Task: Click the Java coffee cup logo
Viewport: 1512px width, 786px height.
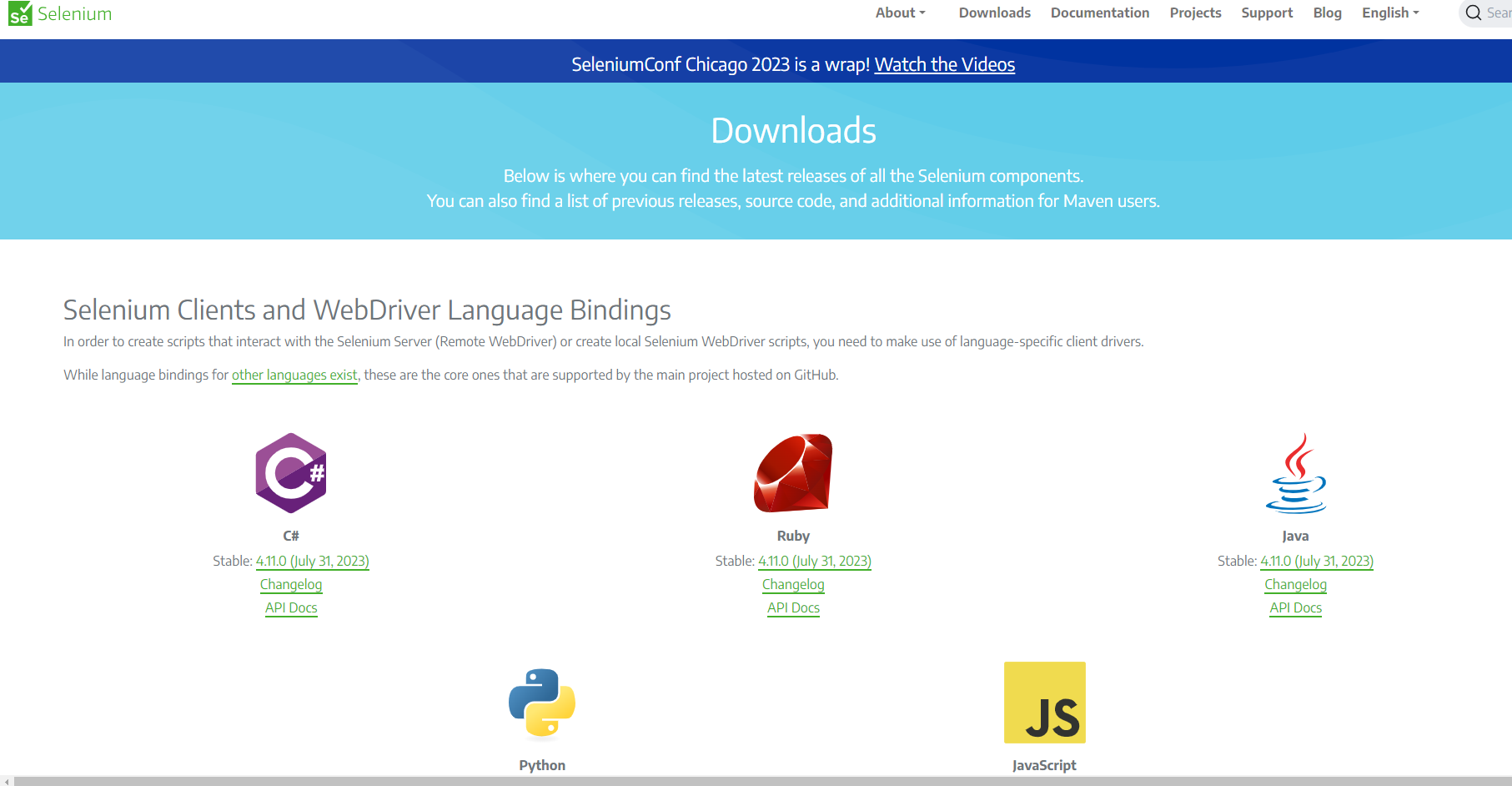Action: point(1296,473)
